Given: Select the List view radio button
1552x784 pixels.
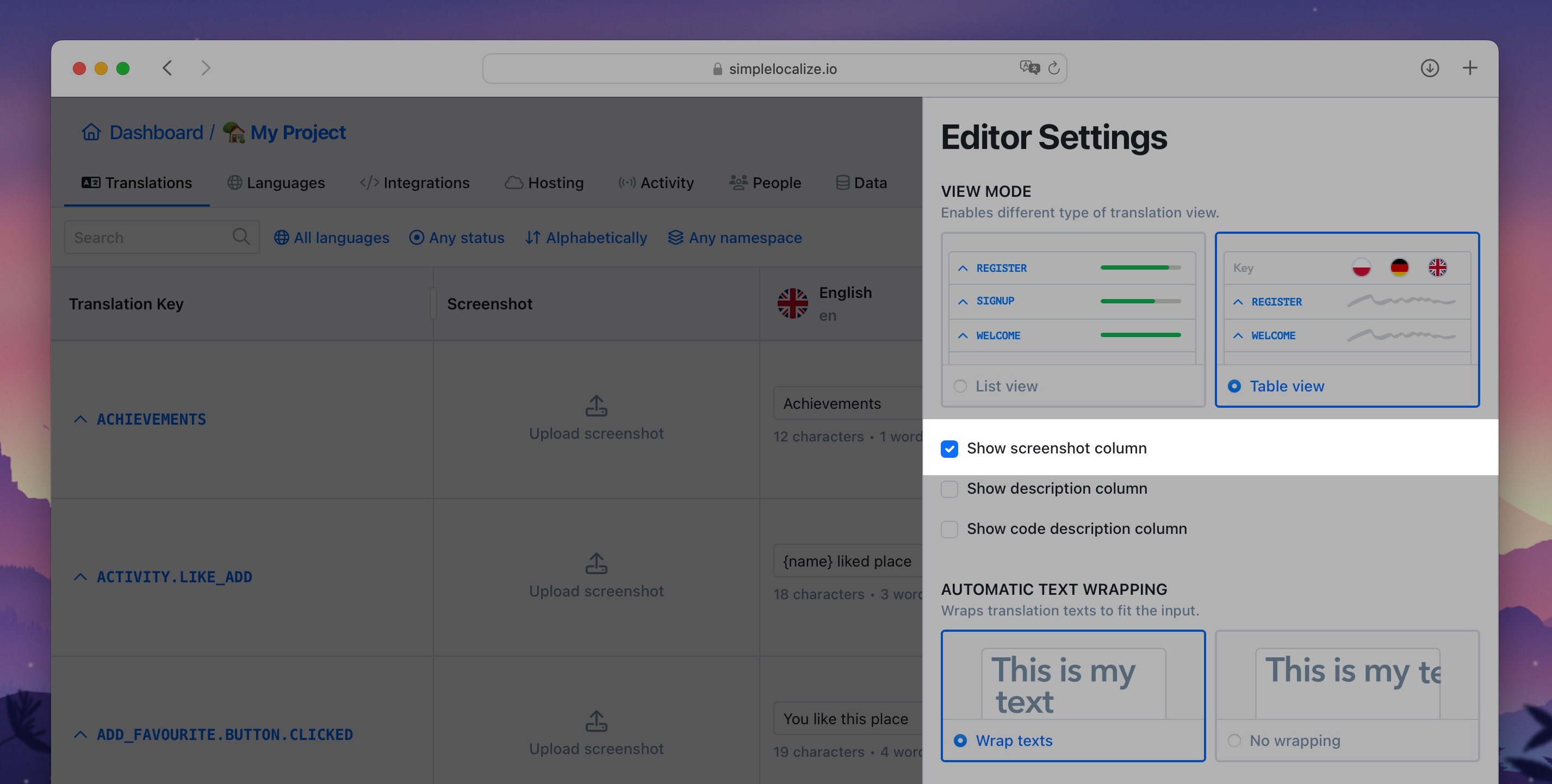Looking at the screenshot, I should coord(960,386).
